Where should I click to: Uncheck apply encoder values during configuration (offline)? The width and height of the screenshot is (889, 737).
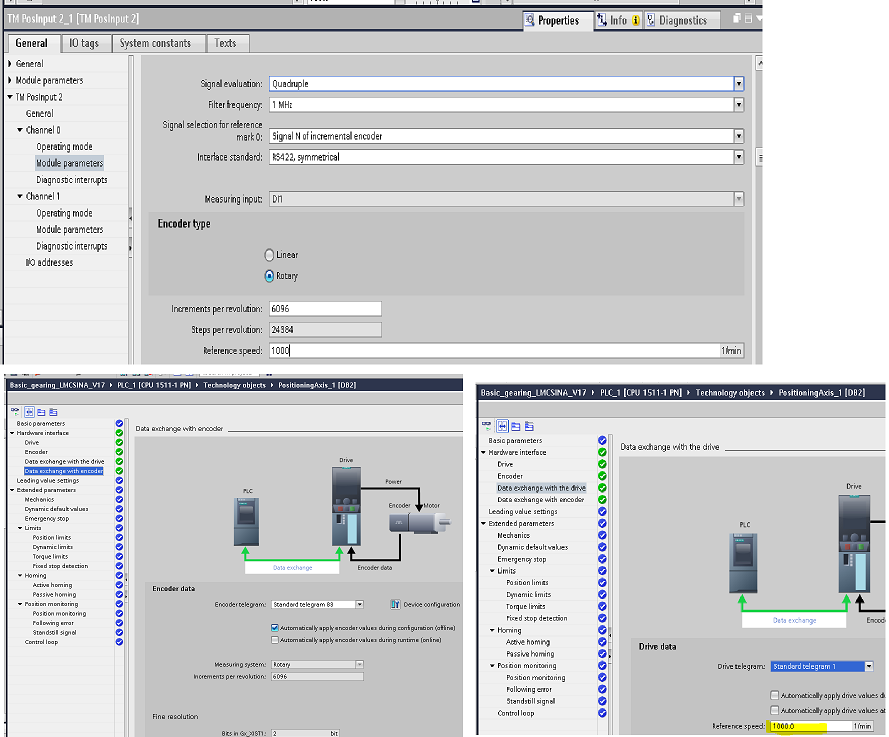[x=275, y=628]
